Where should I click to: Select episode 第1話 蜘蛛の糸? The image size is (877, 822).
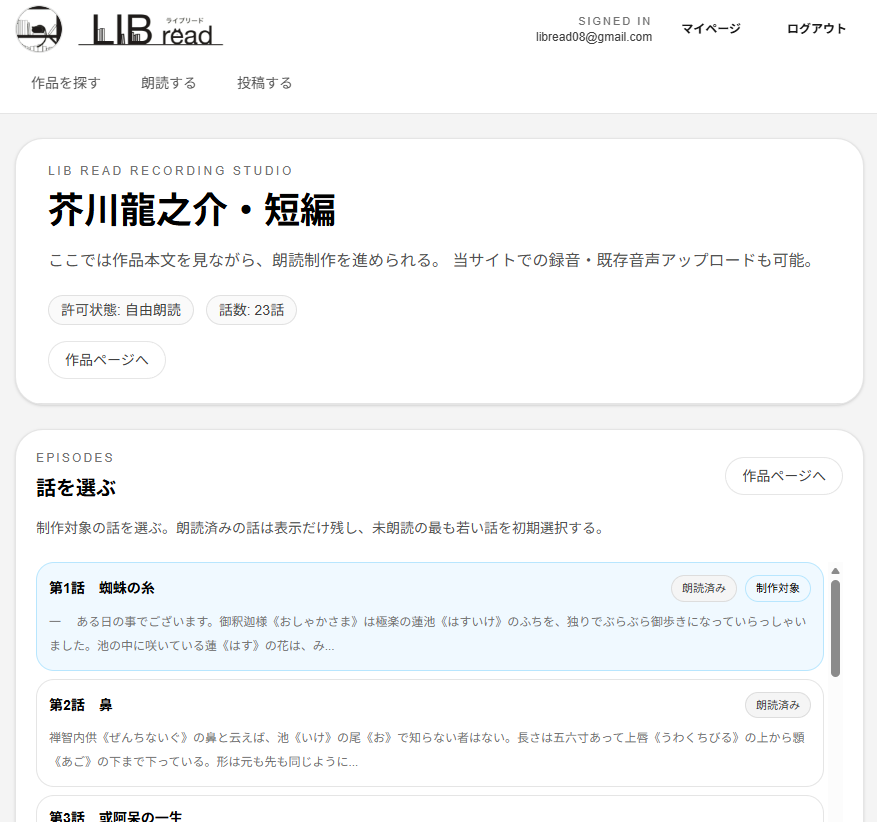[430, 616]
